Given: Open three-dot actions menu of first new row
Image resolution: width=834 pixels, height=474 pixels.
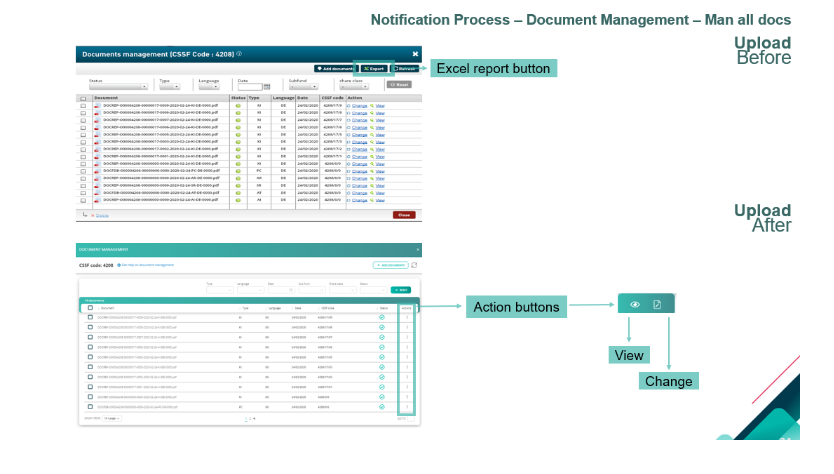Looking at the screenshot, I should tap(407, 318).
